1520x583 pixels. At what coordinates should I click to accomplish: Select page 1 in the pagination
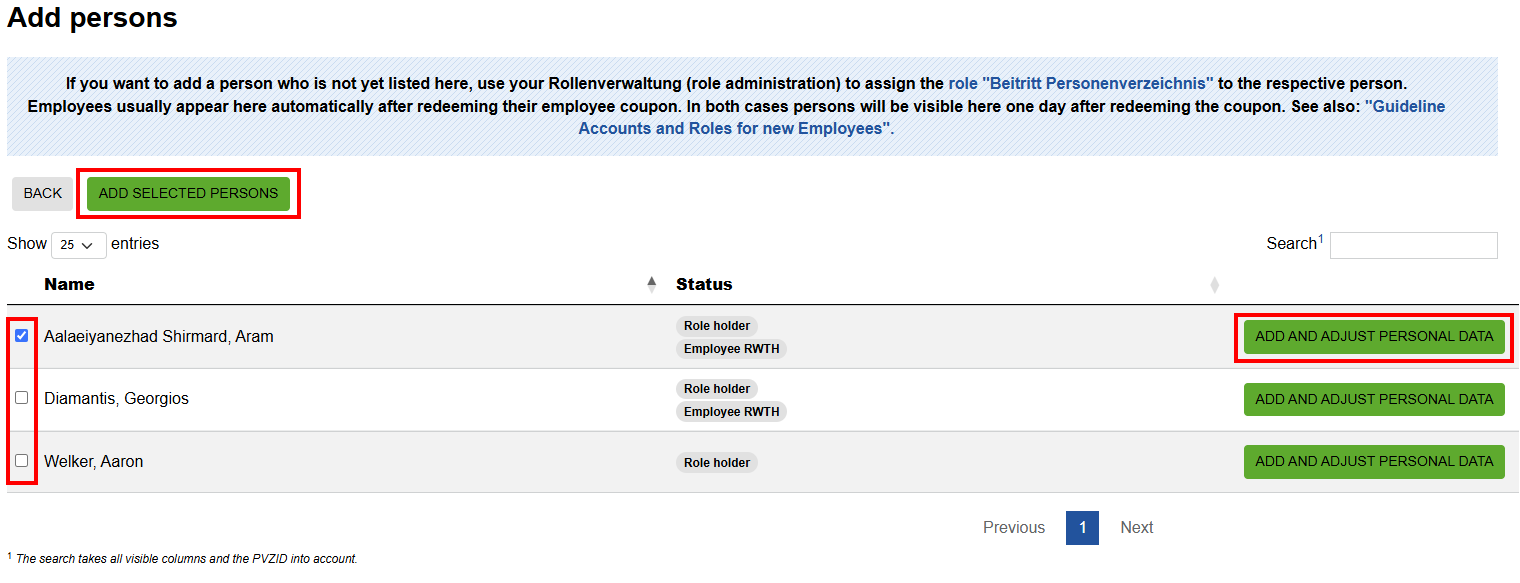click(1081, 527)
